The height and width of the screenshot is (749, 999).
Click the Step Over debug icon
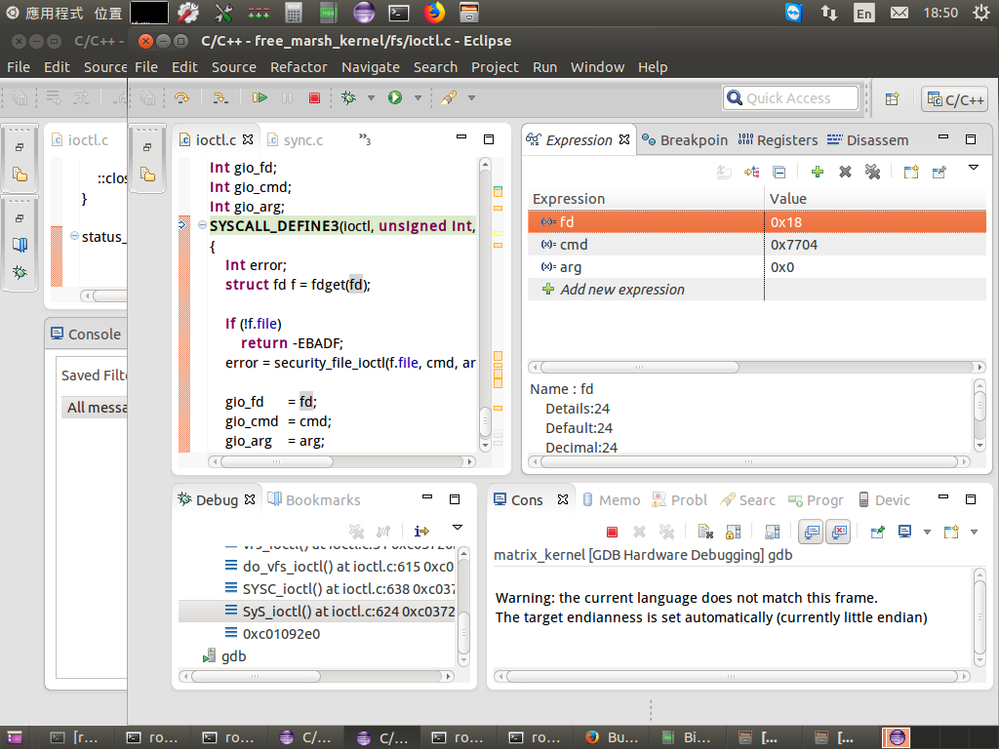[x=182, y=97]
